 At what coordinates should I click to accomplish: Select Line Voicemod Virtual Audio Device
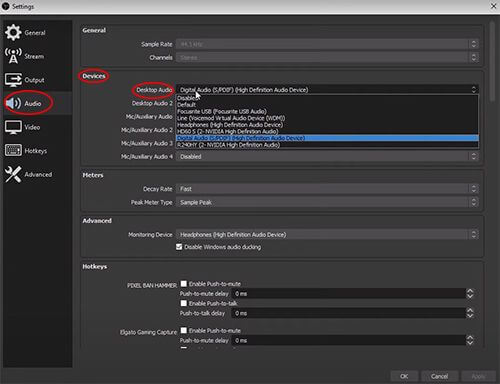[327, 118]
